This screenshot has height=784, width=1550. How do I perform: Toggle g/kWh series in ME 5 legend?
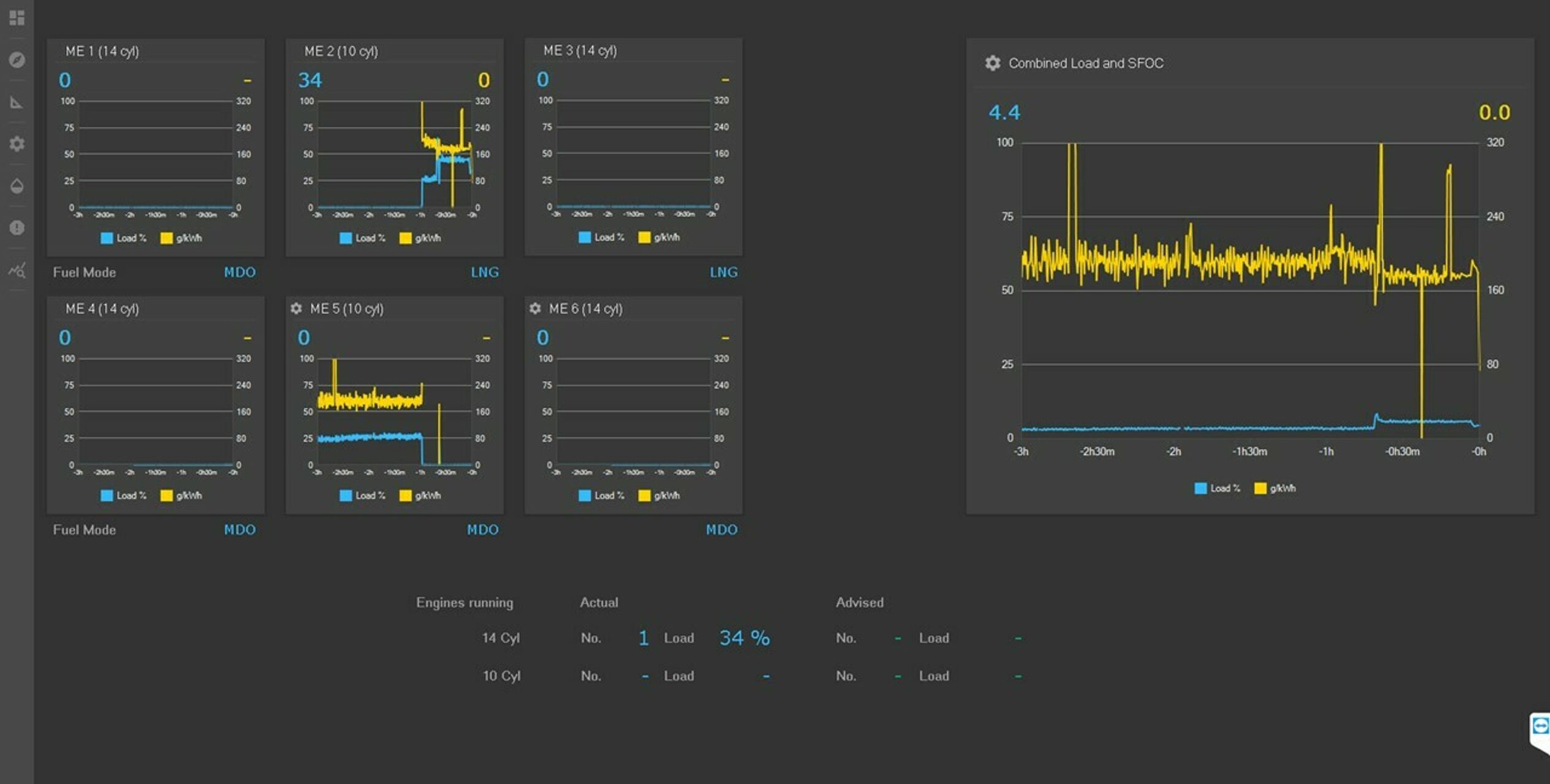point(421,496)
